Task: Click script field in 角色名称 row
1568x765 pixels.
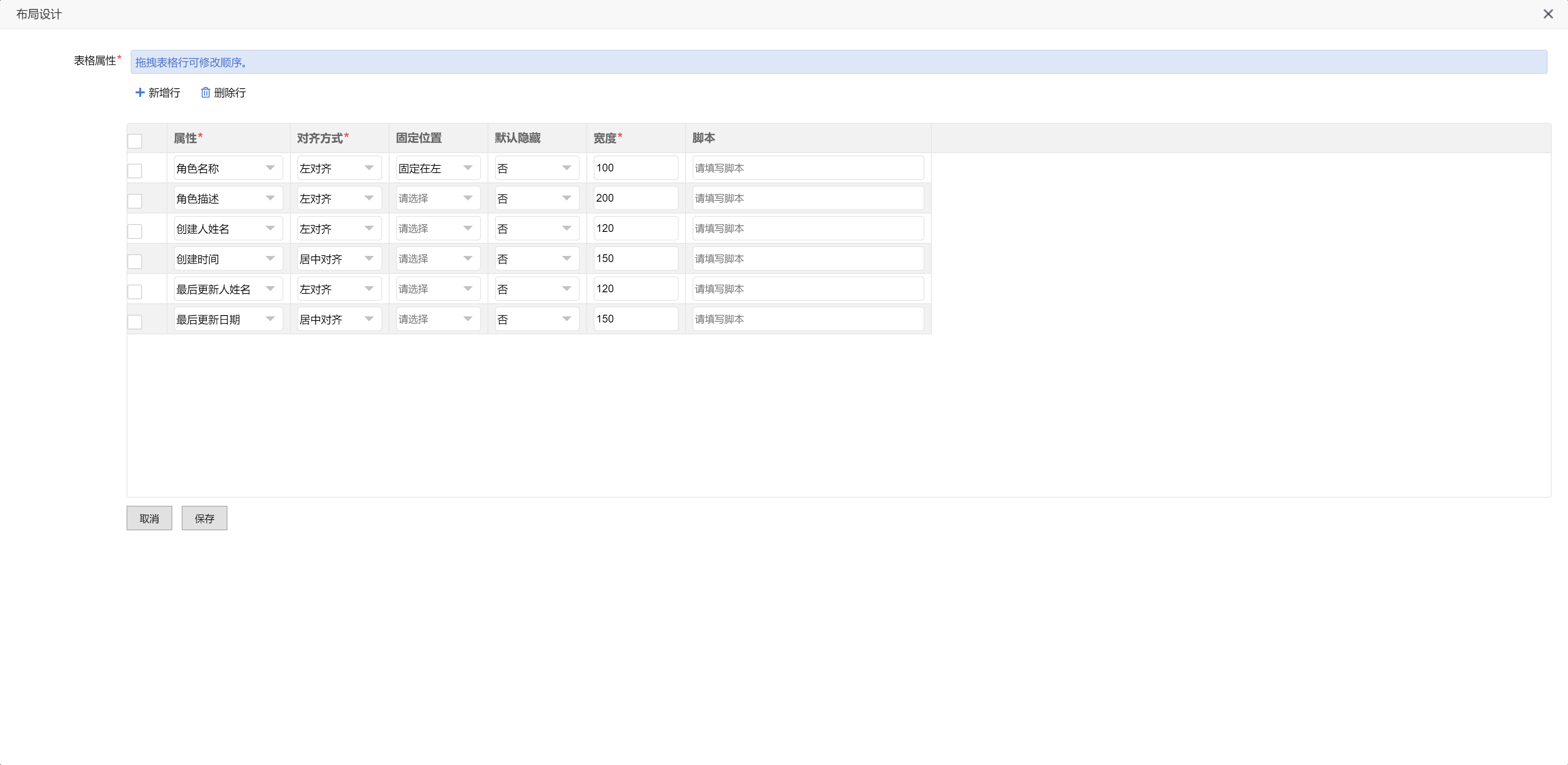Action: click(808, 168)
